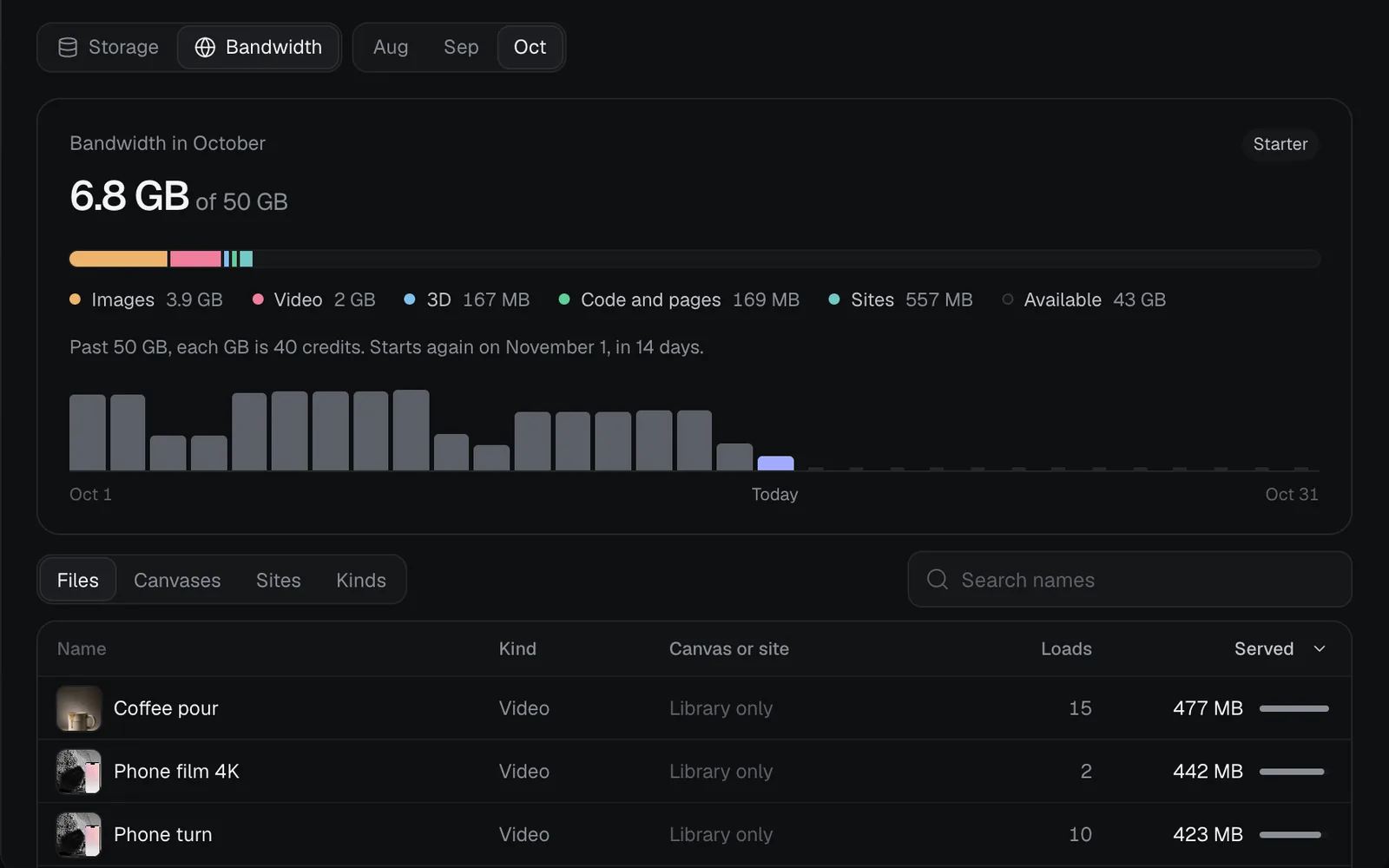Select the Coffee pour file name

[166, 708]
